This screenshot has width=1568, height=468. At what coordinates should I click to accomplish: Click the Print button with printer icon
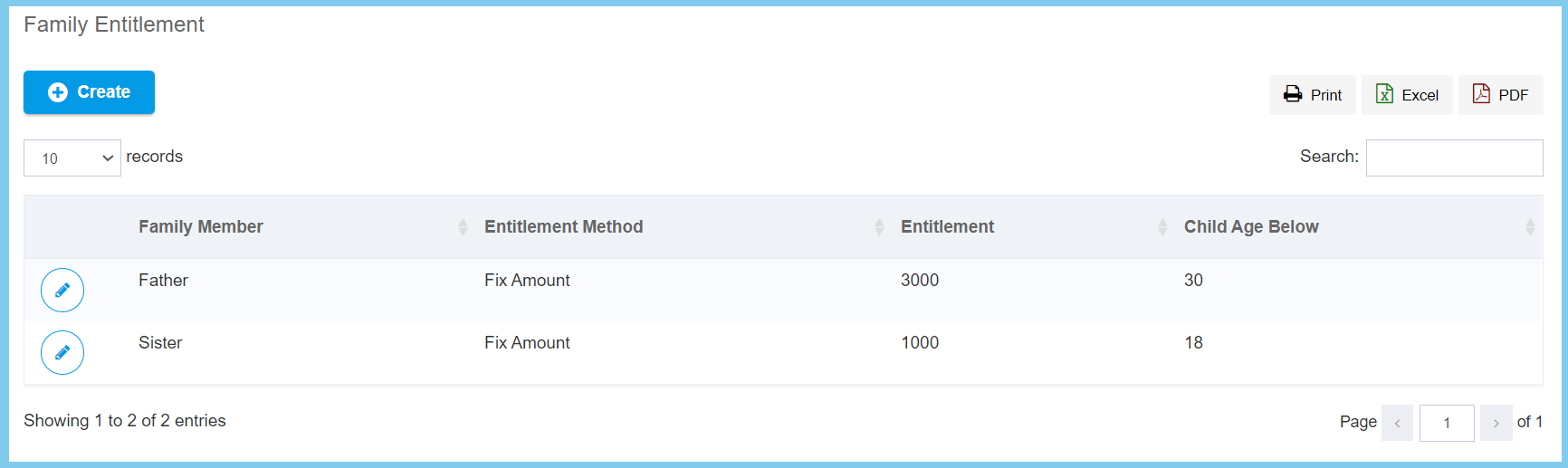point(1312,95)
